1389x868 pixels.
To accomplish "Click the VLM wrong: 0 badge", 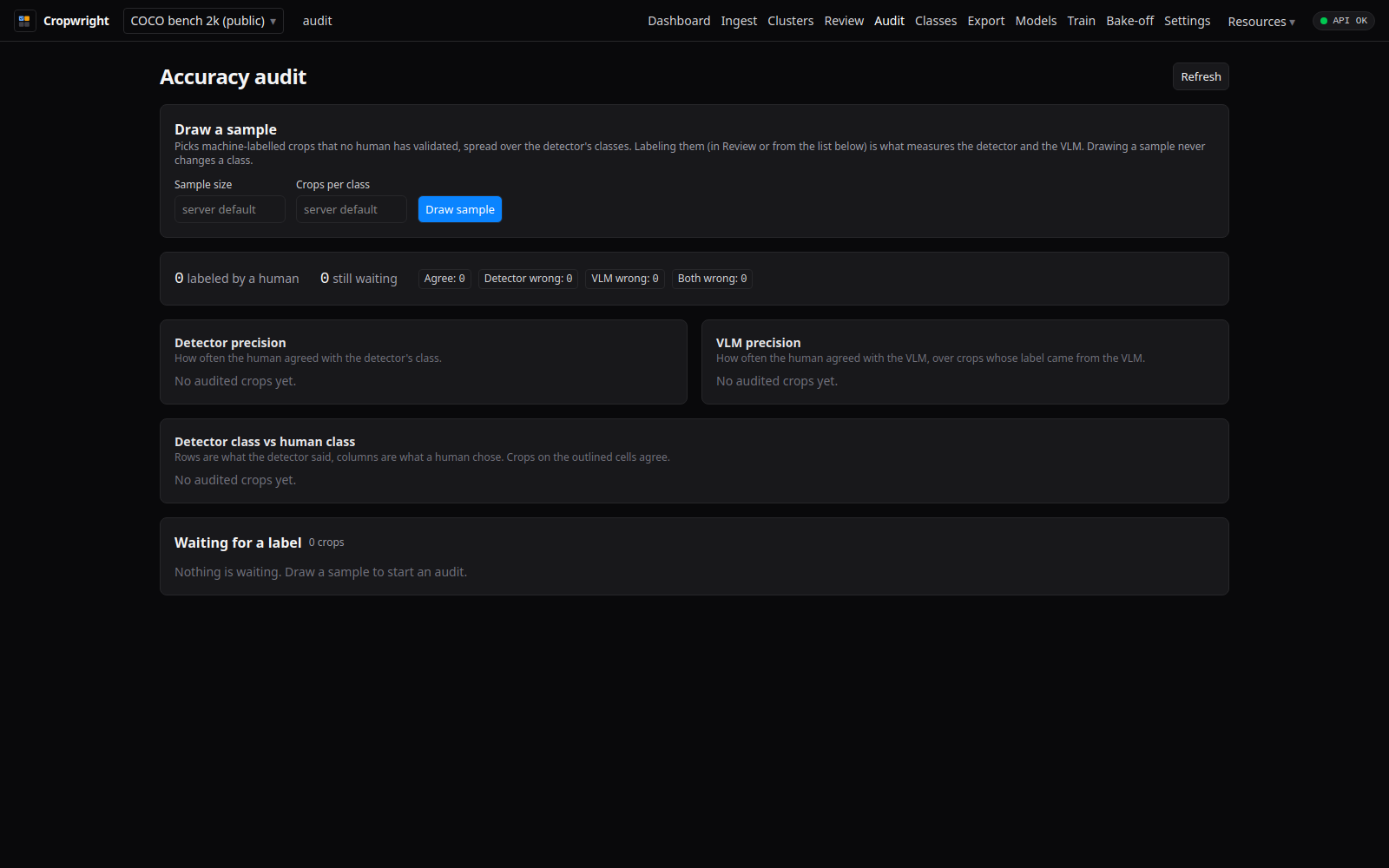I will 625,279.
